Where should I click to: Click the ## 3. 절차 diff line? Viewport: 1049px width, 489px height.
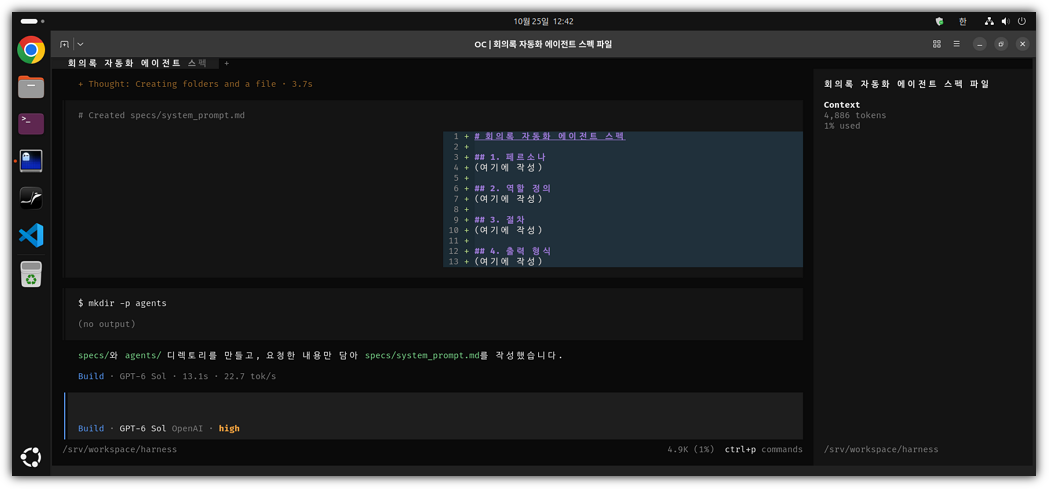point(499,219)
